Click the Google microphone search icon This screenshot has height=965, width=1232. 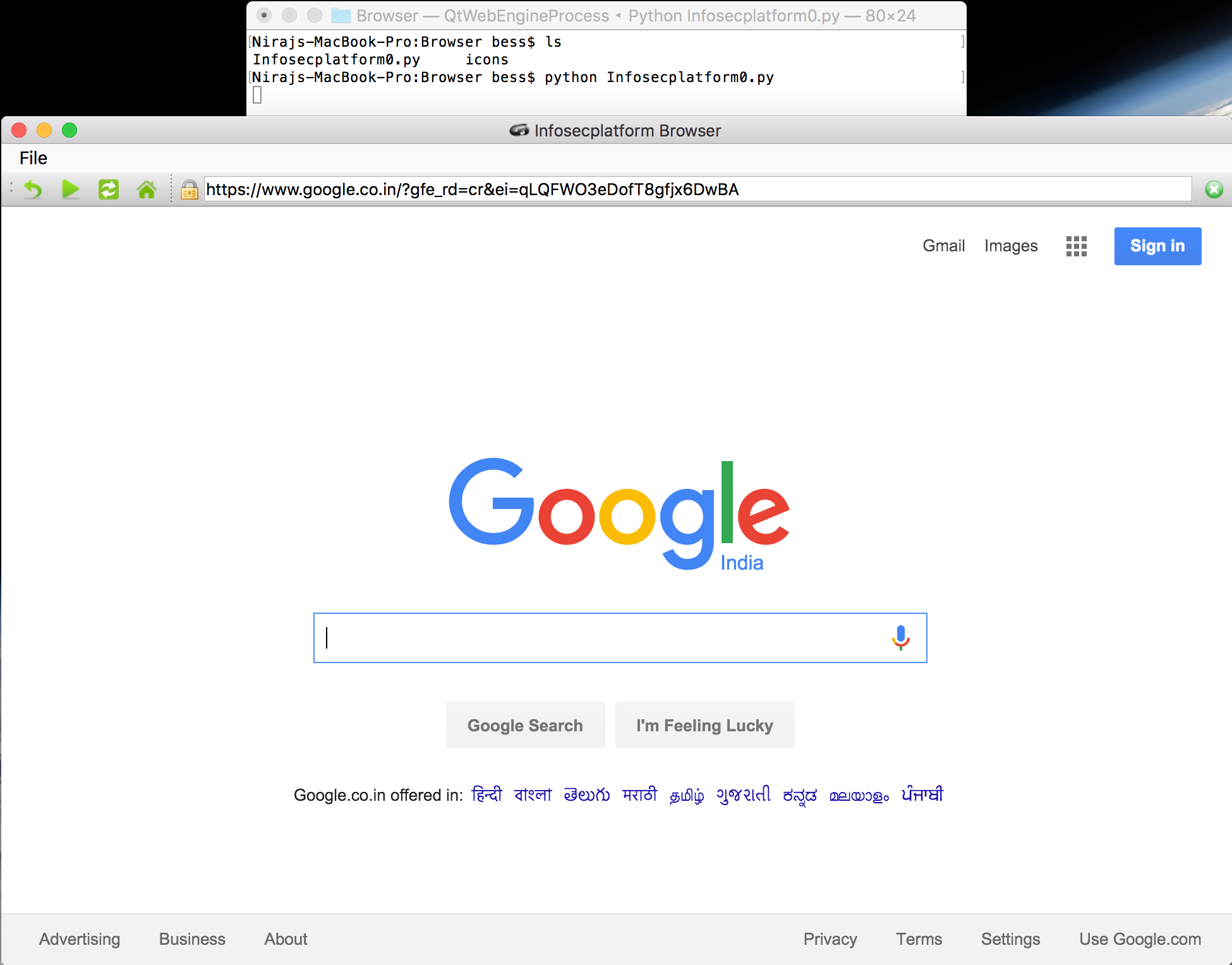click(900, 637)
